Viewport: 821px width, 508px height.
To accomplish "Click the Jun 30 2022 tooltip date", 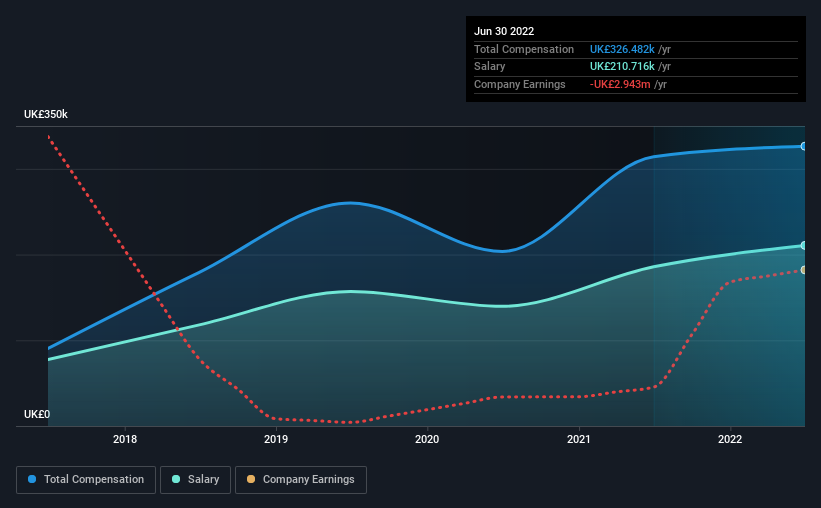I will (504, 31).
